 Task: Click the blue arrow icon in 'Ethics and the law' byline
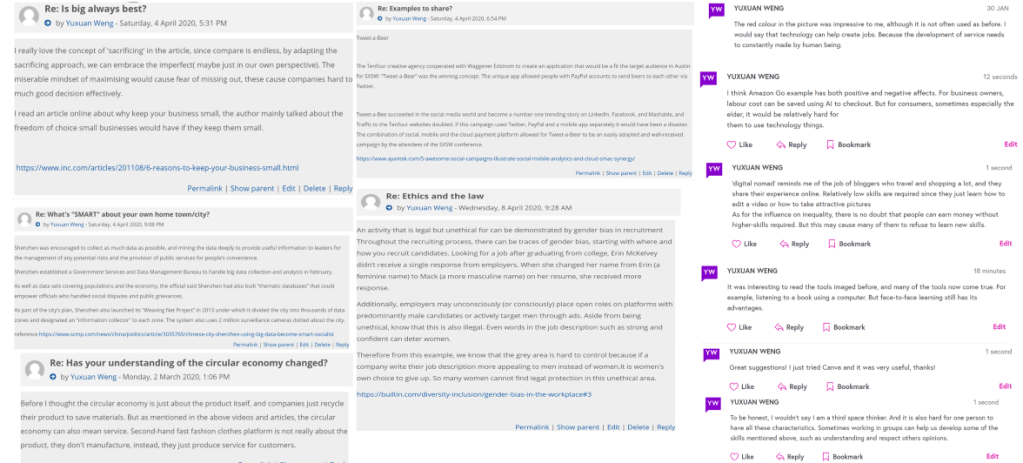[x=390, y=208]
